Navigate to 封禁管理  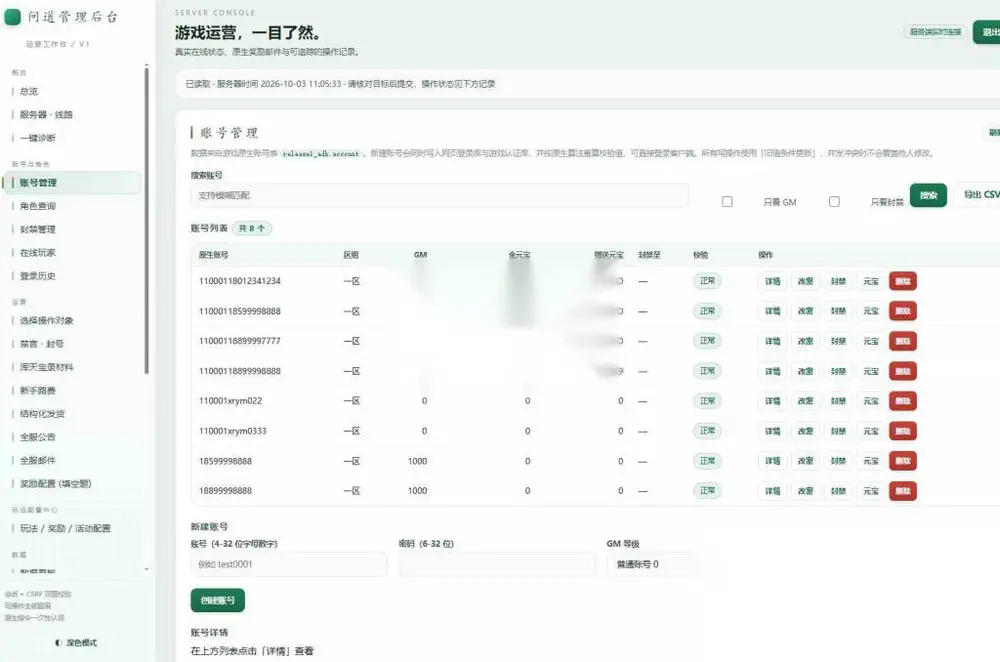[x=38, y=230]
